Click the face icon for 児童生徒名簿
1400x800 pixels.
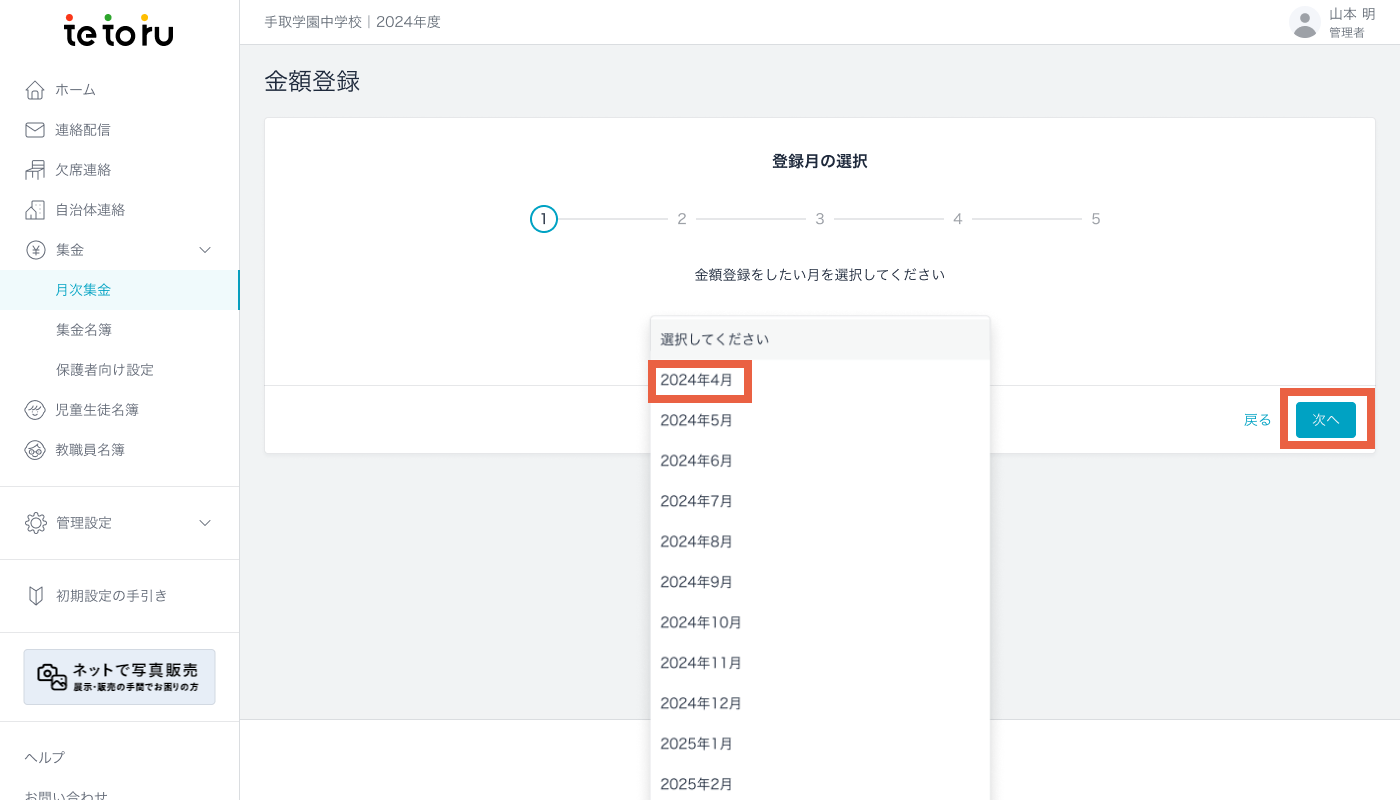[35, 410]
